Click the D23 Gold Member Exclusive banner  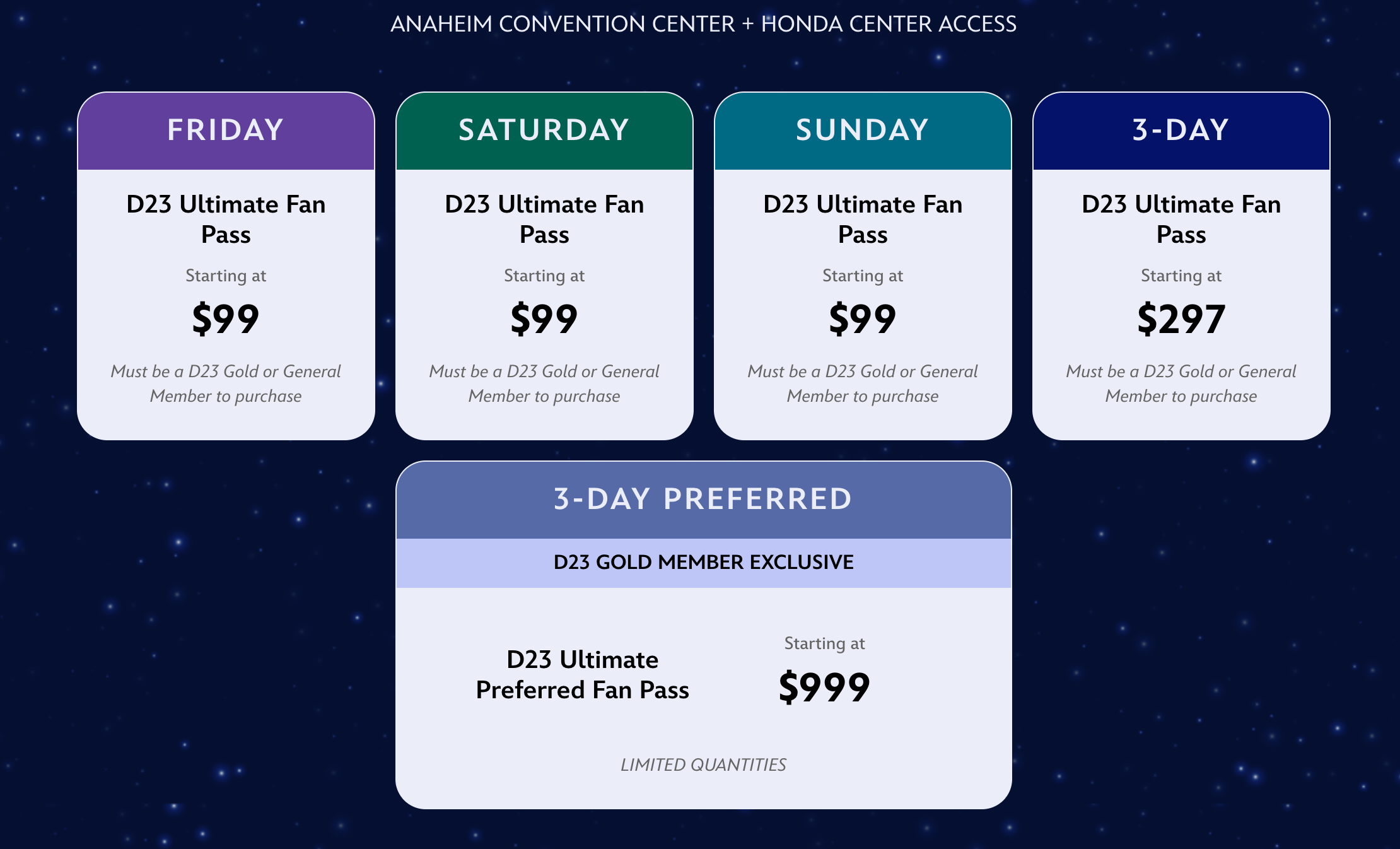tap(704, 563)
